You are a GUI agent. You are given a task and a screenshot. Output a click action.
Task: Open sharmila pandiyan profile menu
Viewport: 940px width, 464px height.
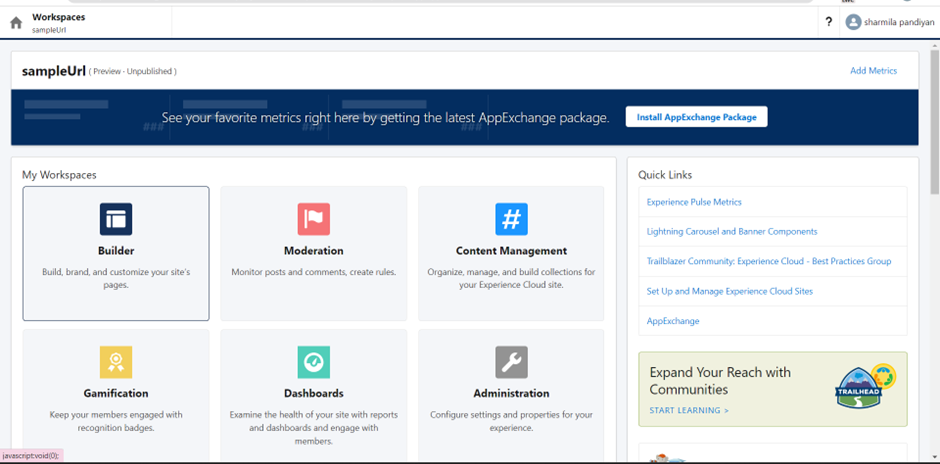[890, 22]
